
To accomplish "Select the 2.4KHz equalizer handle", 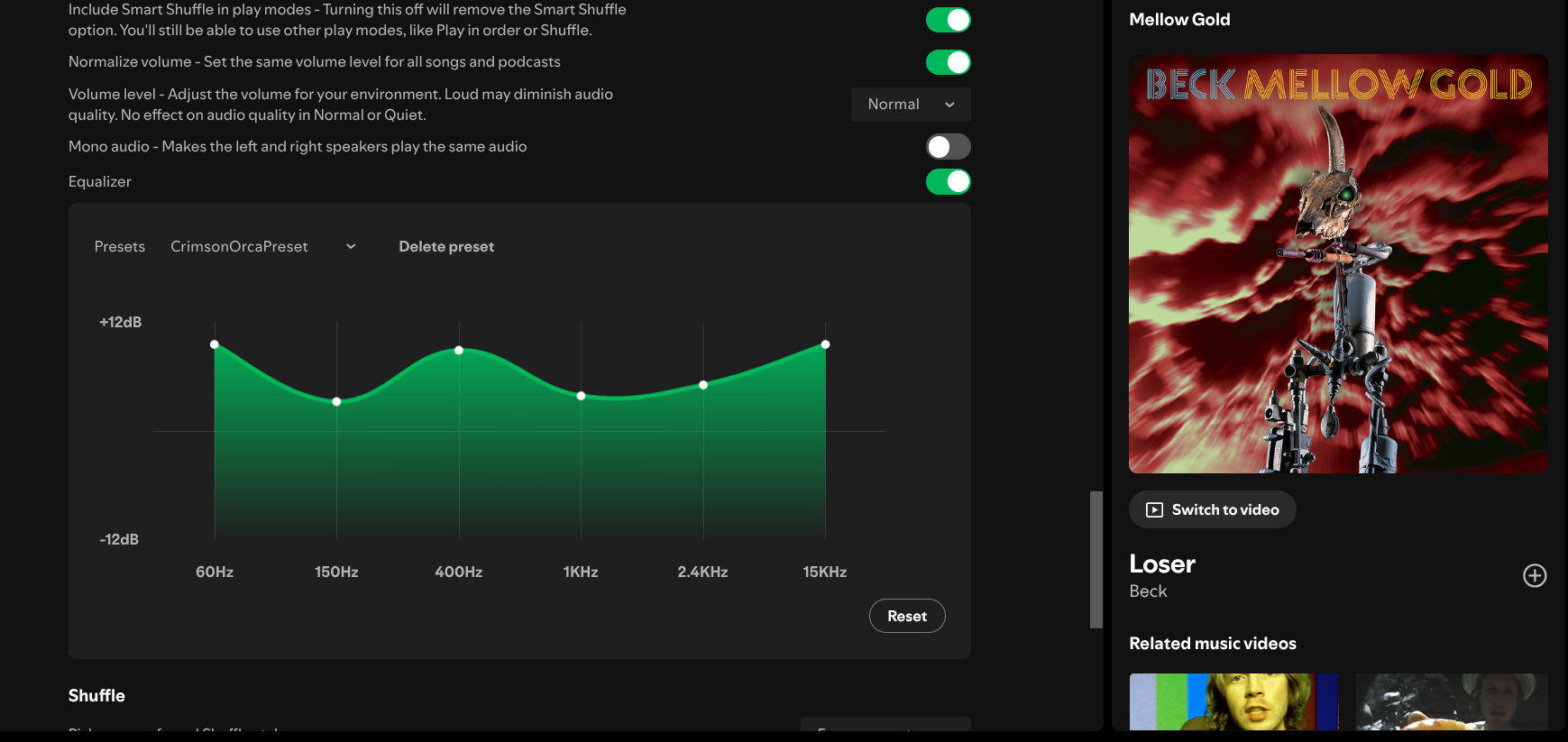I will (x=703, y=385).
